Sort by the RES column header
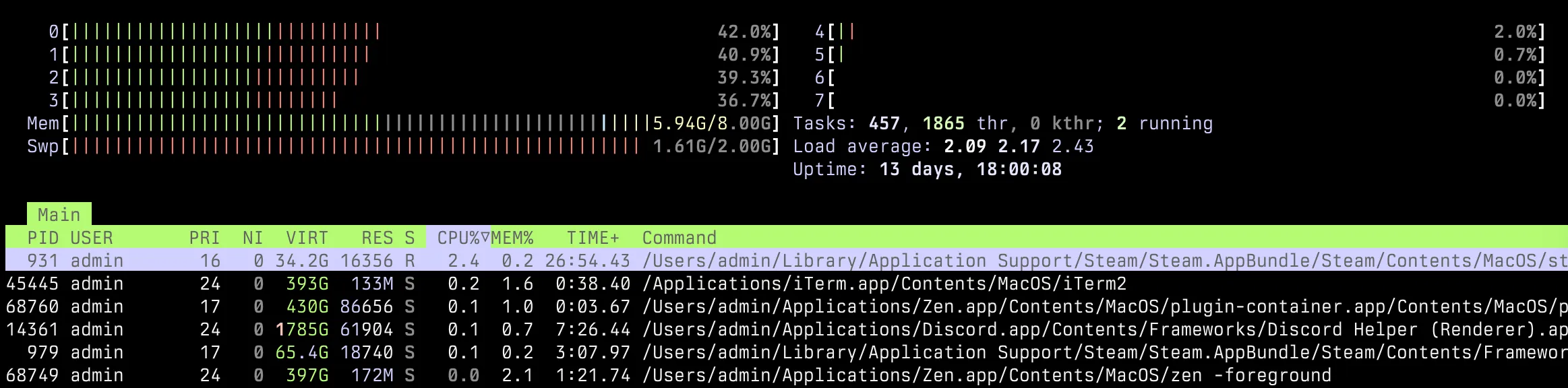Viewport: 1568px width, 388px height. [377, 238]
